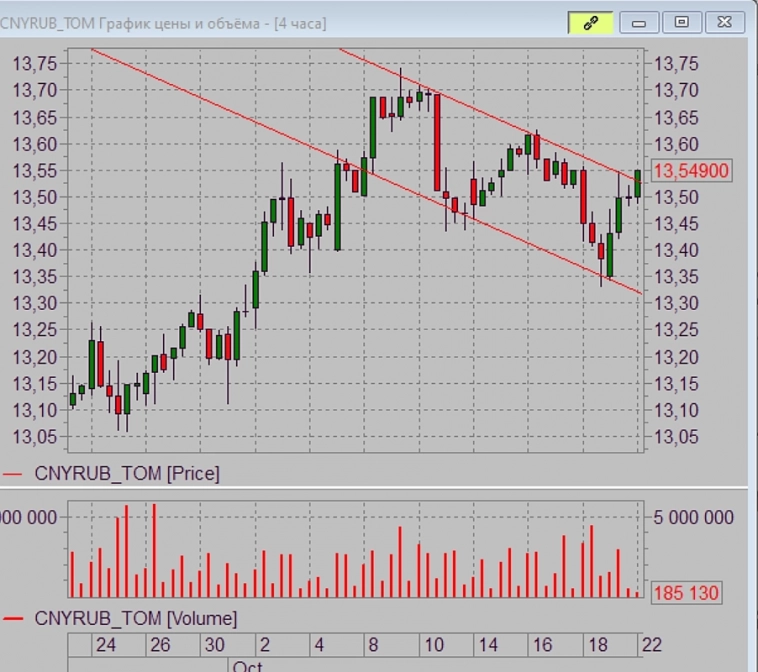Click the 13,70 level on right price axis

675,90
